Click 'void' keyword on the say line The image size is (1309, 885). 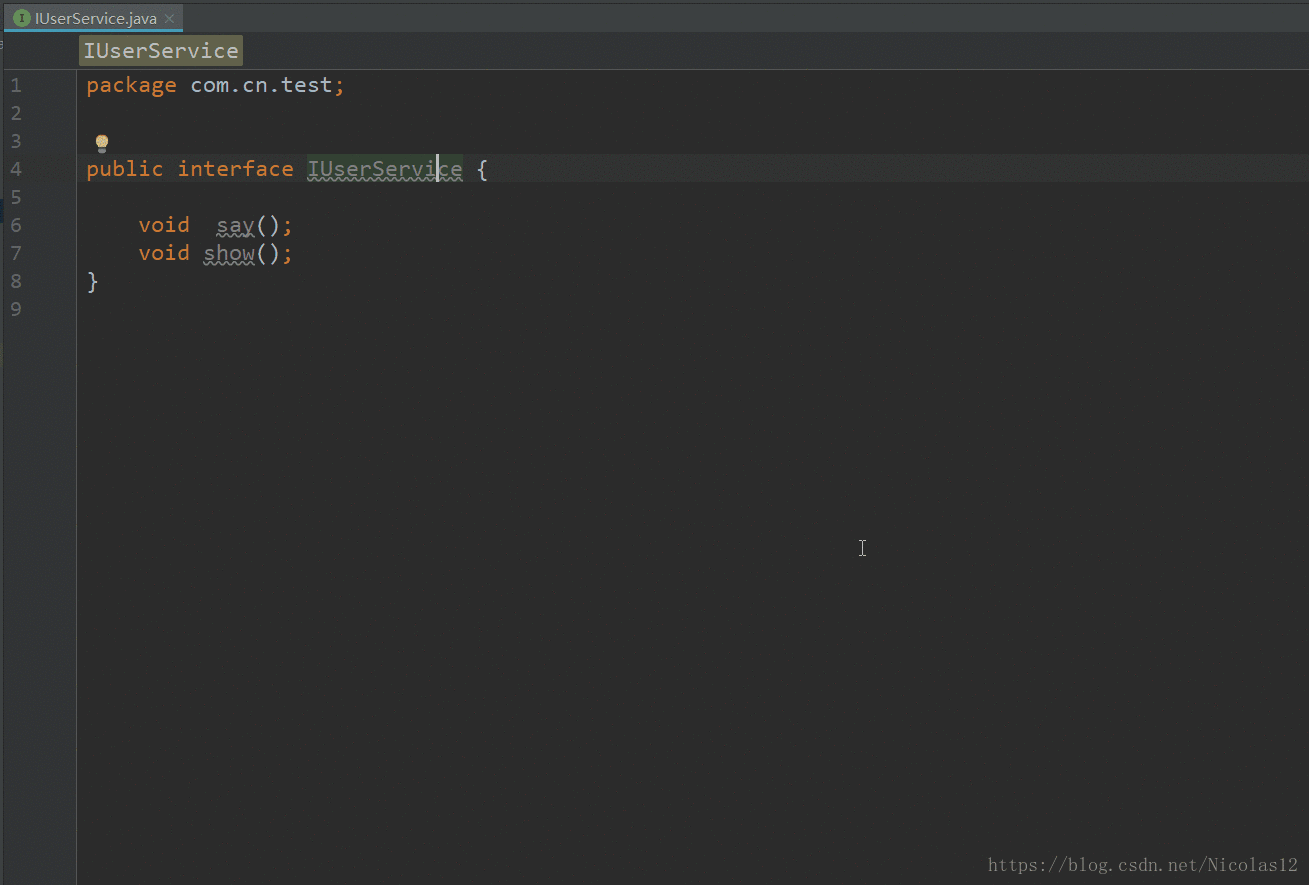pos(164,225)
